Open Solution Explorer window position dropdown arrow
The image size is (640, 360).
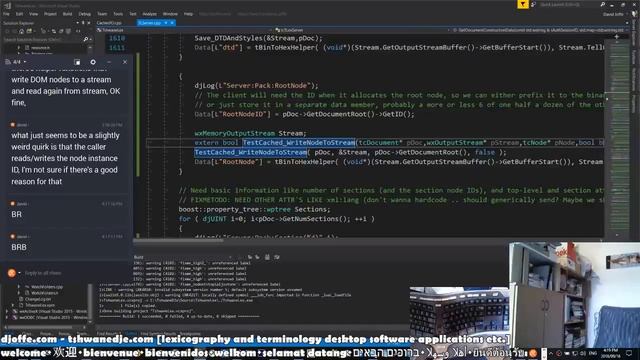[x=78, y=23]
